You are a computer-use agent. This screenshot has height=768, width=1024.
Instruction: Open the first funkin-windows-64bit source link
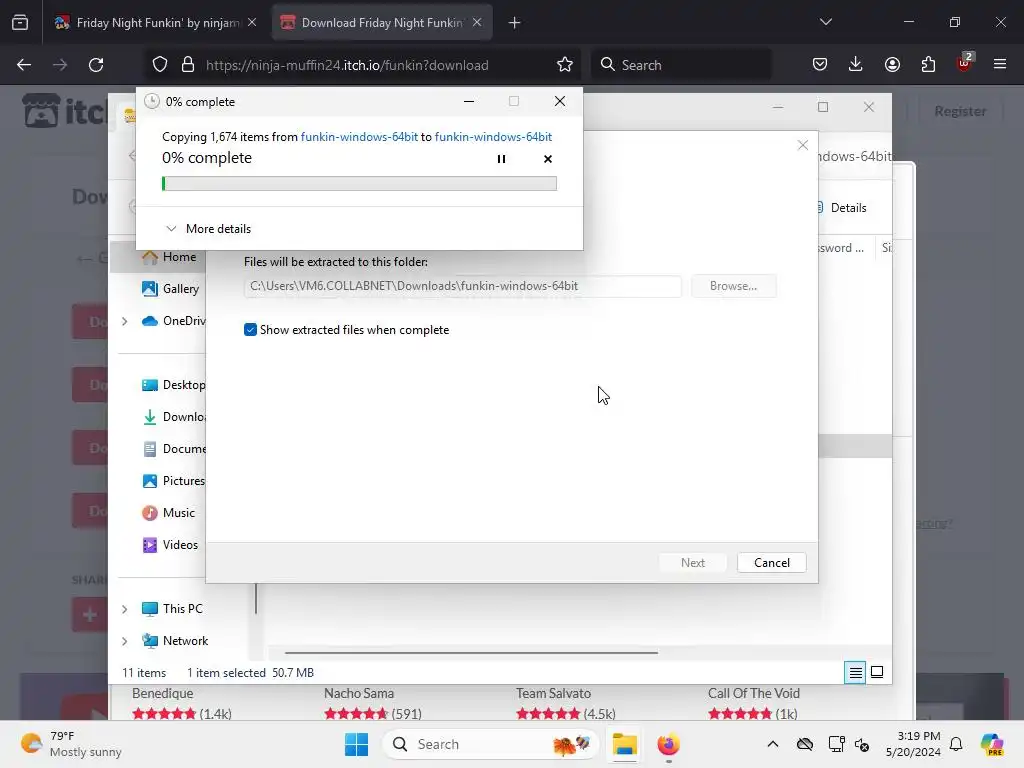click(359, 136)
